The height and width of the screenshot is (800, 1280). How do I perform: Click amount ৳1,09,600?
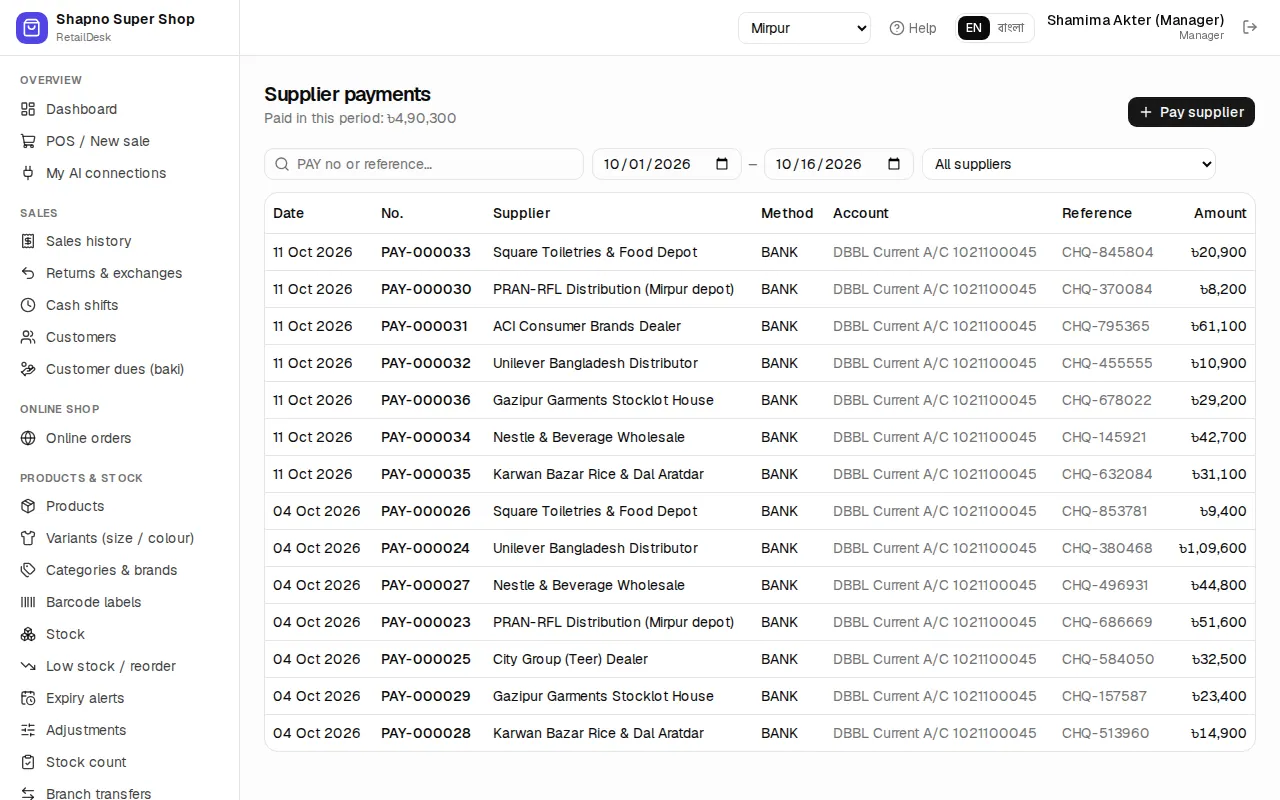(1213, 548)
